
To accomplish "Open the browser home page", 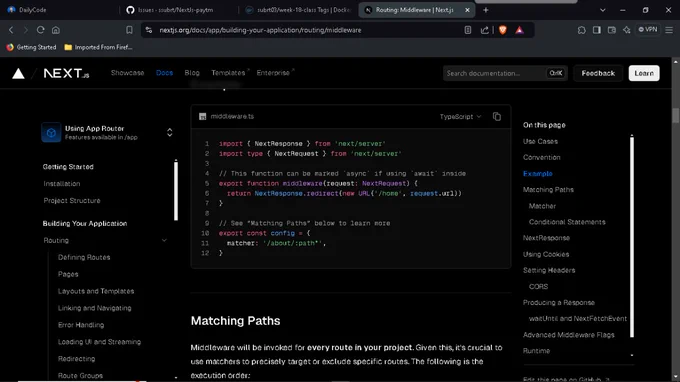I will tap(56, 30).
